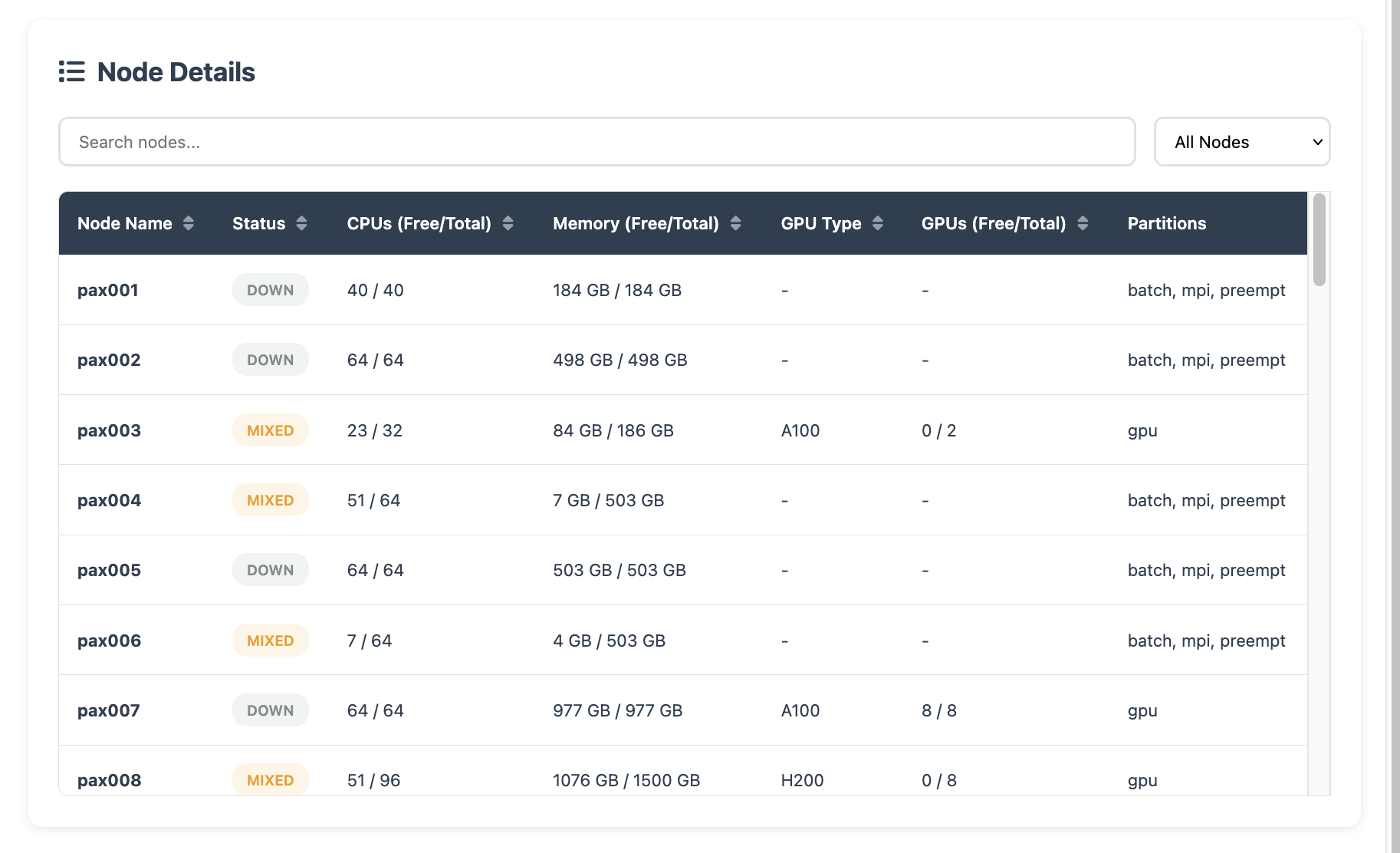
Task: Select the pax004 row name
Action: click(109, 500)
